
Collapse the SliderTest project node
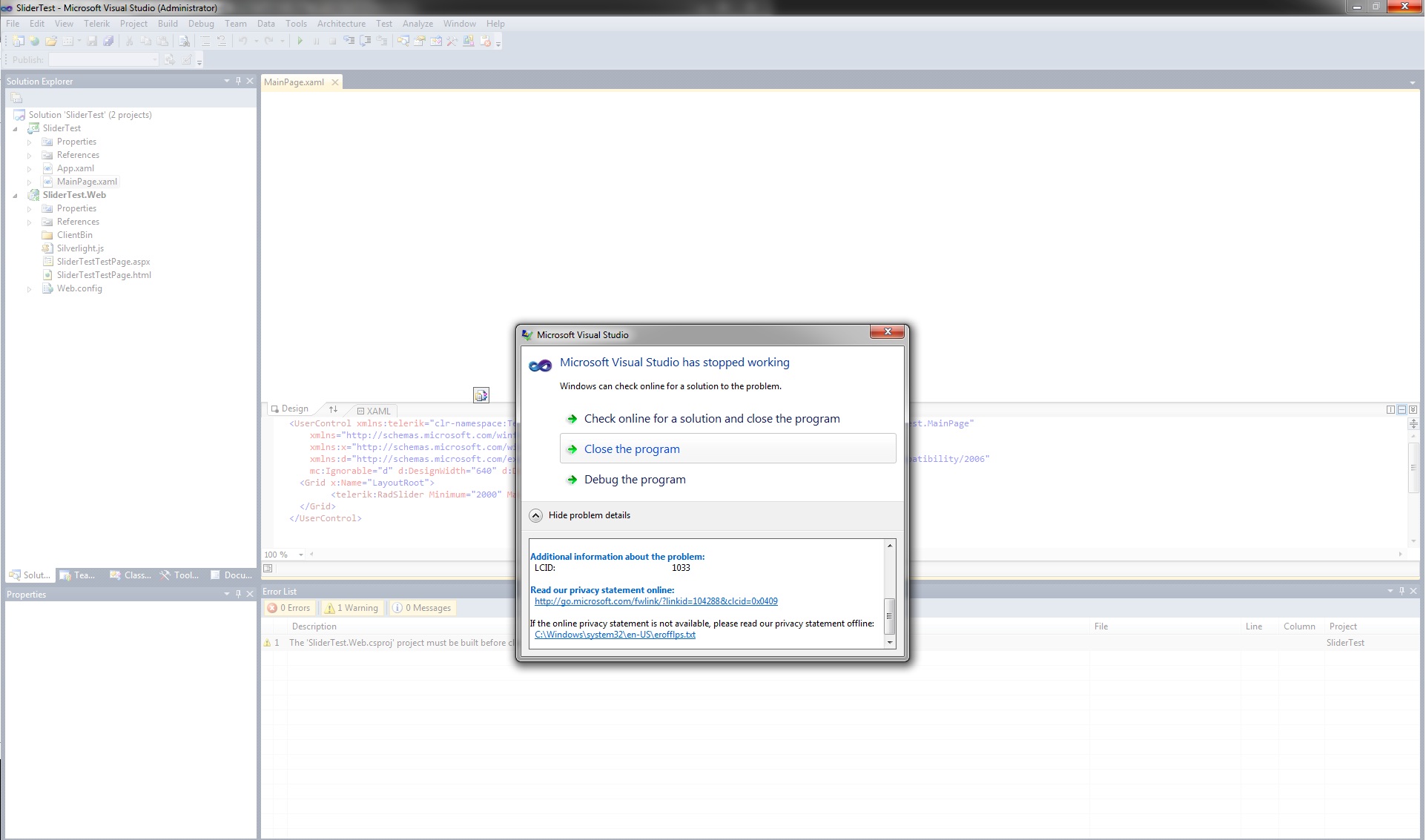click(x=15, y=129)
